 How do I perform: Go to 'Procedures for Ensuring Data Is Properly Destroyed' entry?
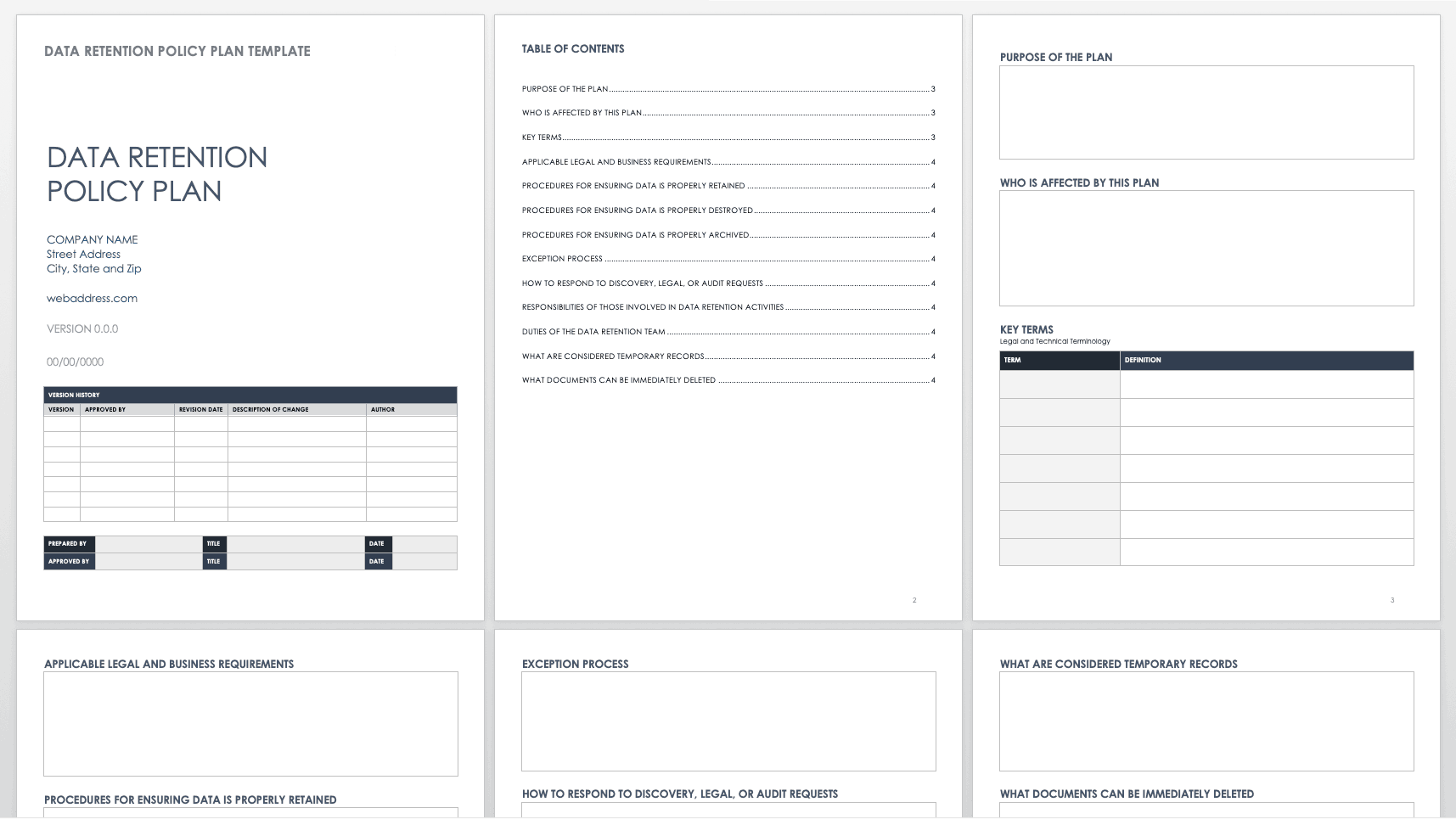(637, 210)
